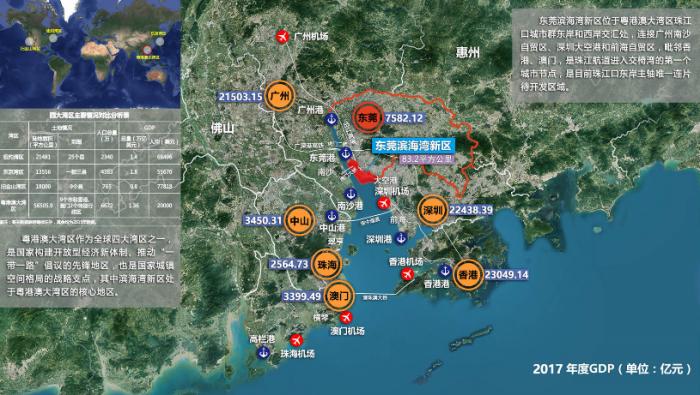Click the bay area comparison table title
700x395 pixels.
coord(89,115)
